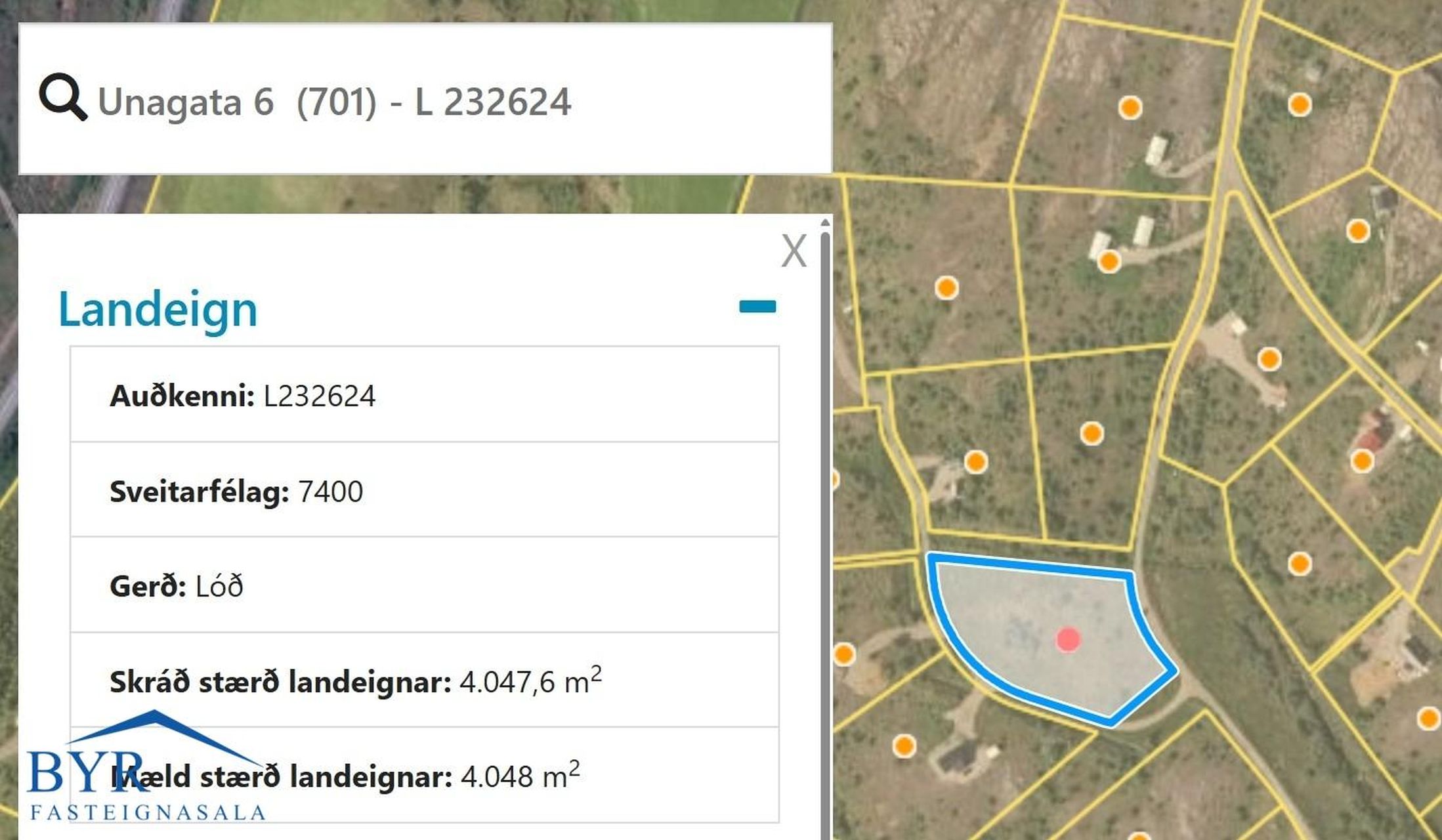1442x840 pixels.
Task: Click the orange marker directly north of the highlighted parcel
Action: click(1091, 433)
